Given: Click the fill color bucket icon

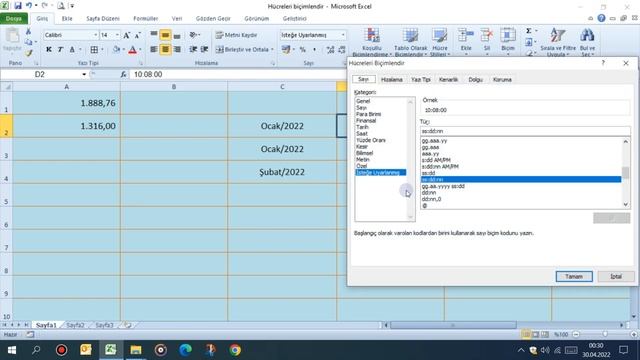Looking at the screenshot, I should pos(116,49).
